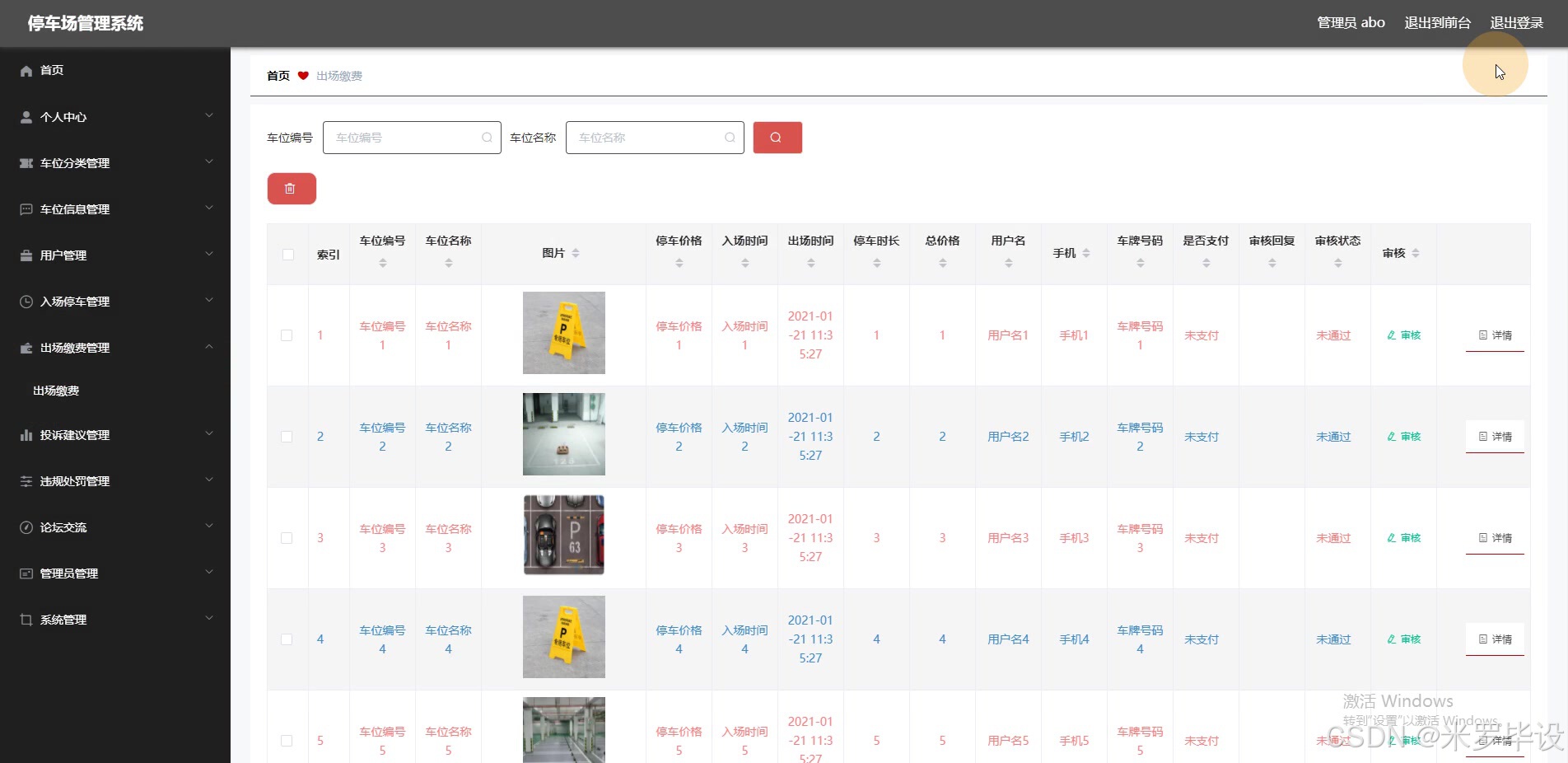Open the 管理员管理 sidebar menu
The height and width of the screenshot is (763, 1568).
pos(115,573)
